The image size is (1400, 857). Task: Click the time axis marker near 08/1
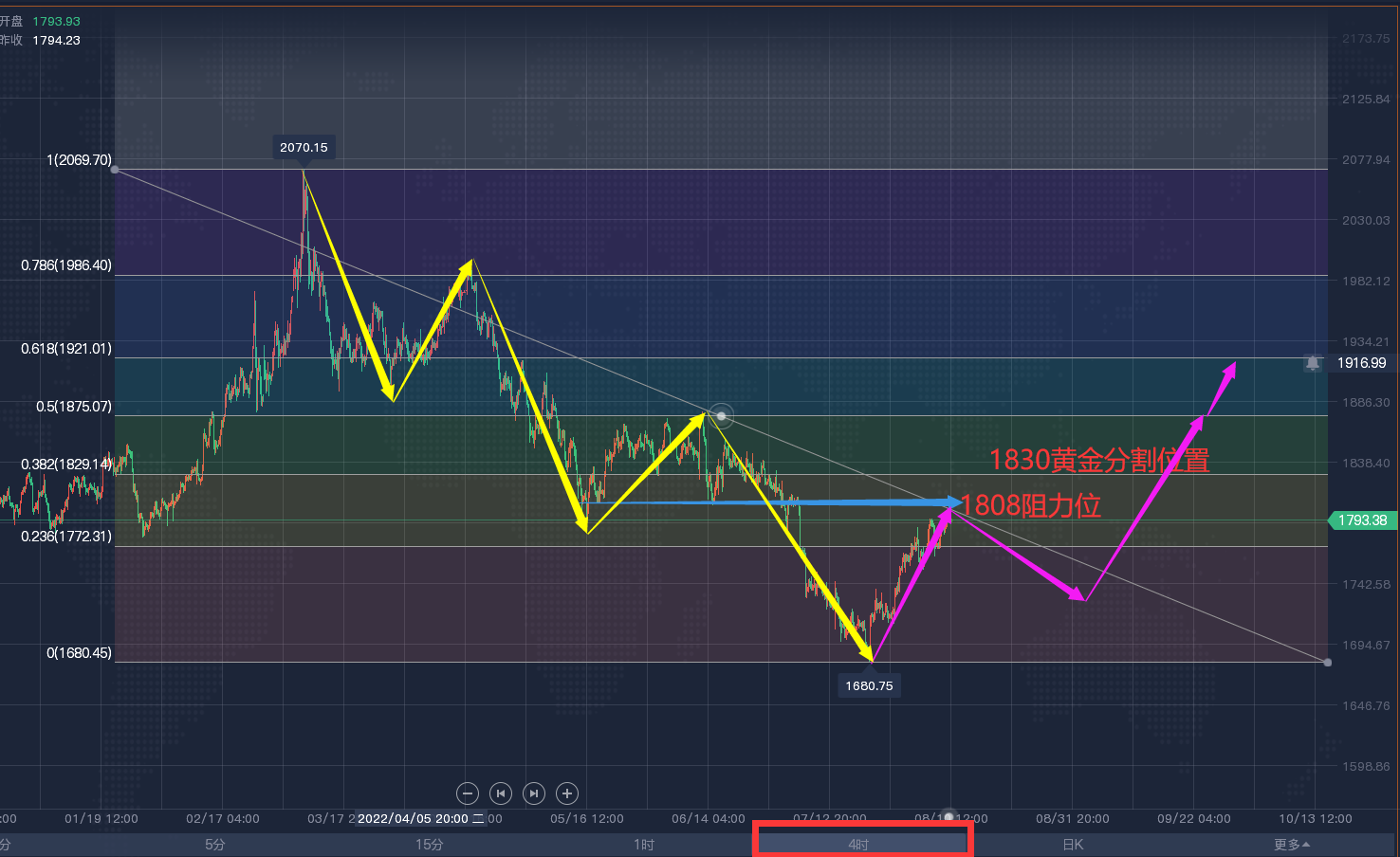point(949,817)
